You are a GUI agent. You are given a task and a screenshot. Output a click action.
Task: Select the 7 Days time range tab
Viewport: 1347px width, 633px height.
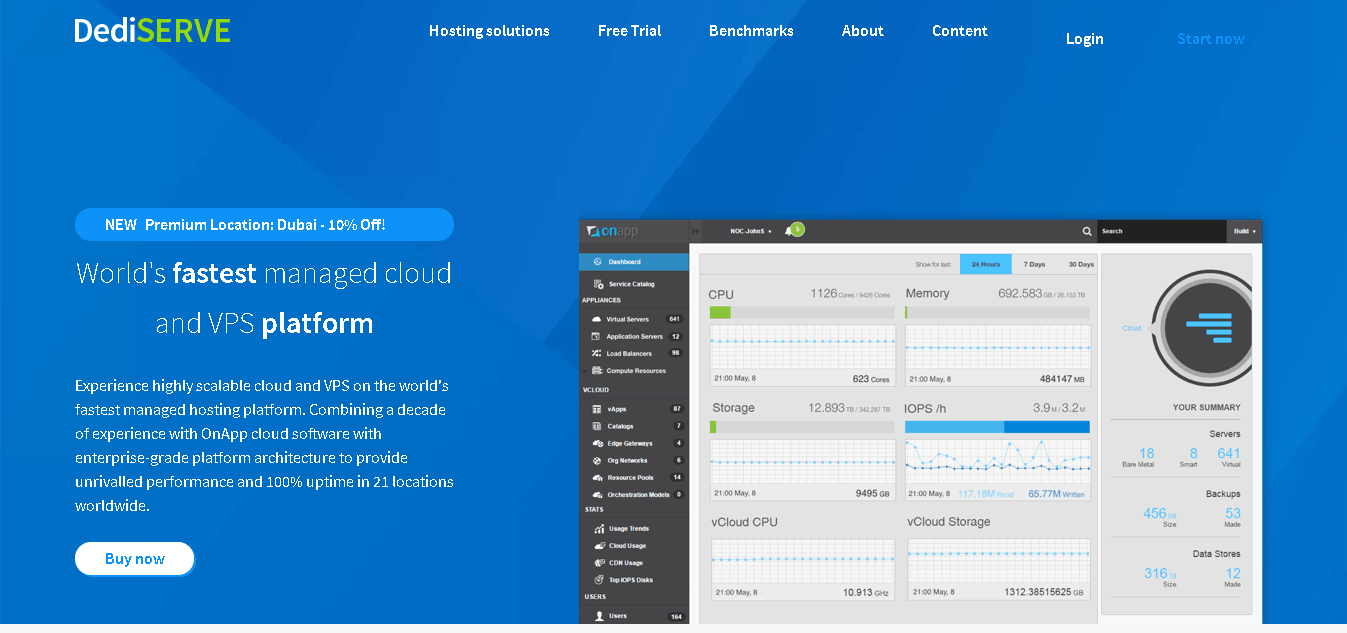(1036, 264)
